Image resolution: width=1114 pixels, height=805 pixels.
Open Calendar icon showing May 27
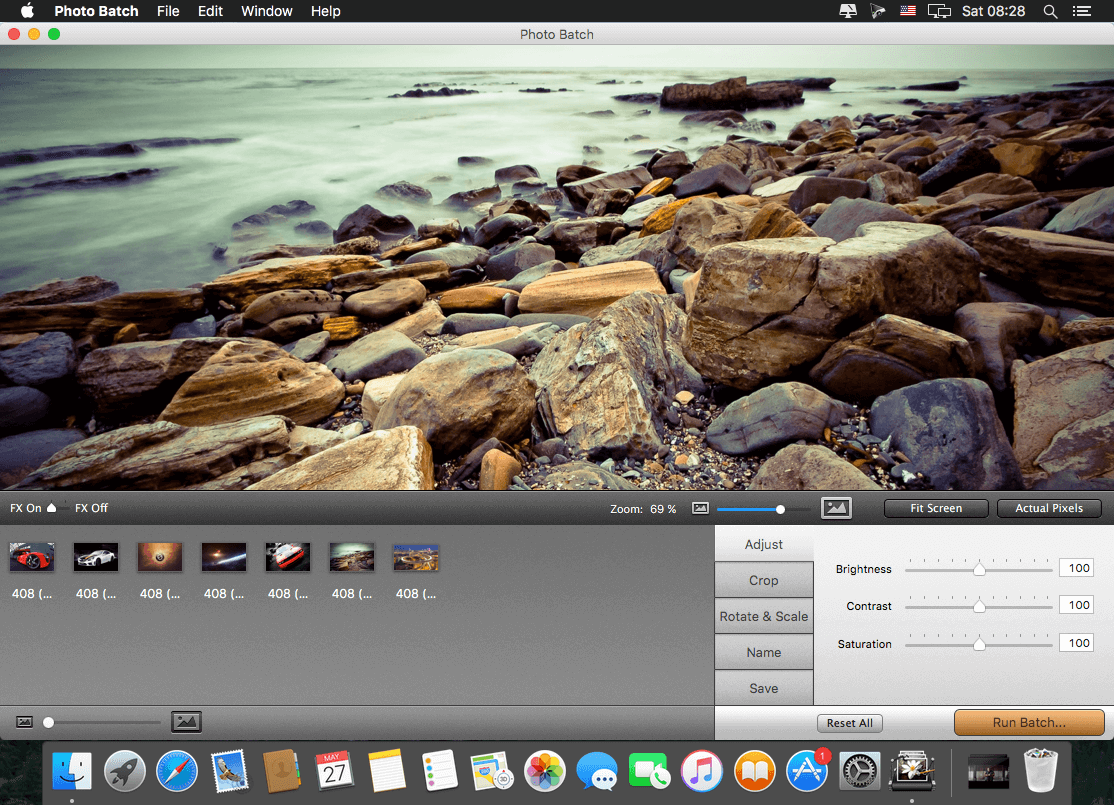[335, 771]
